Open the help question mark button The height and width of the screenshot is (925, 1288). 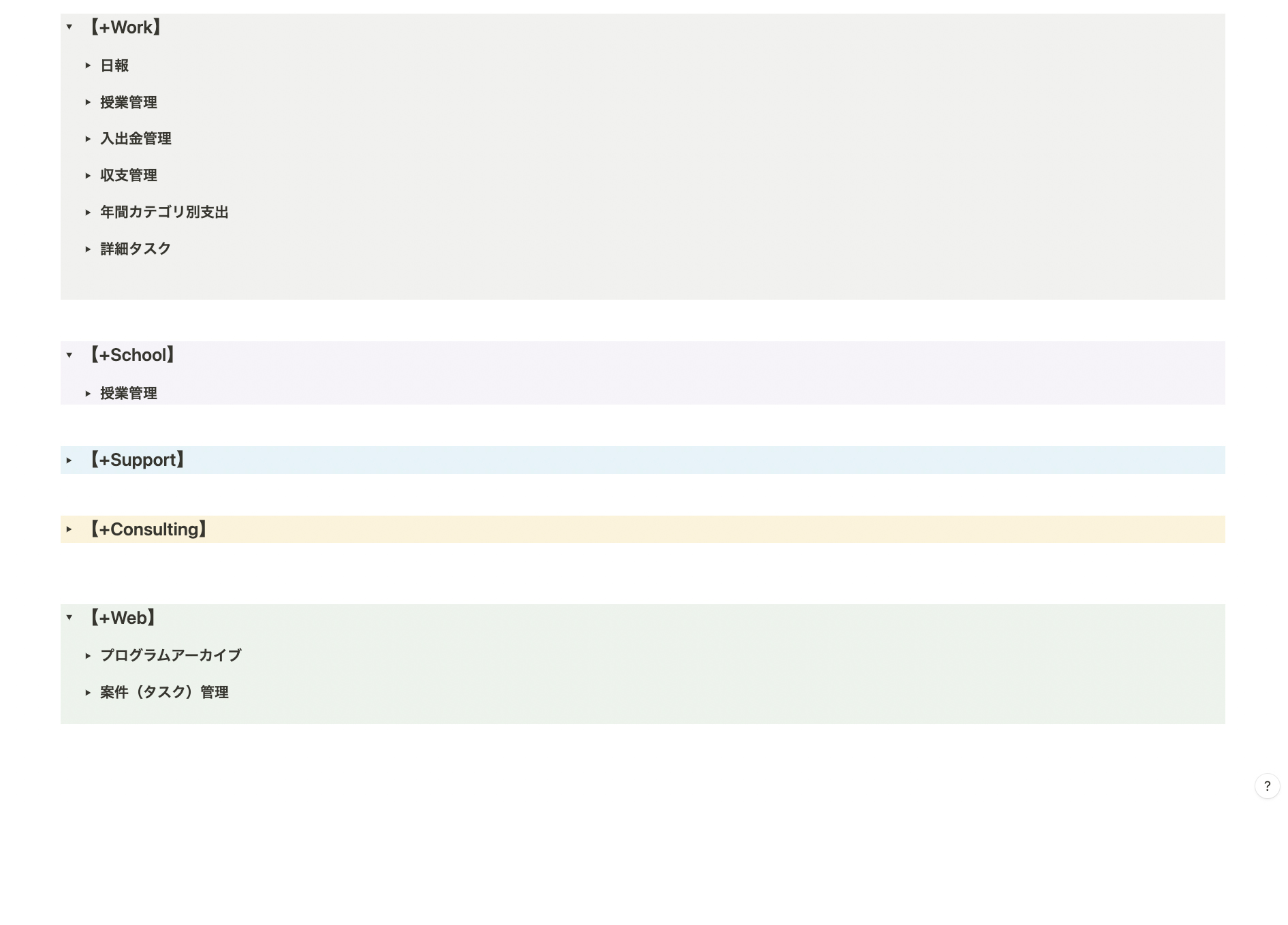tap(1267, 786)
